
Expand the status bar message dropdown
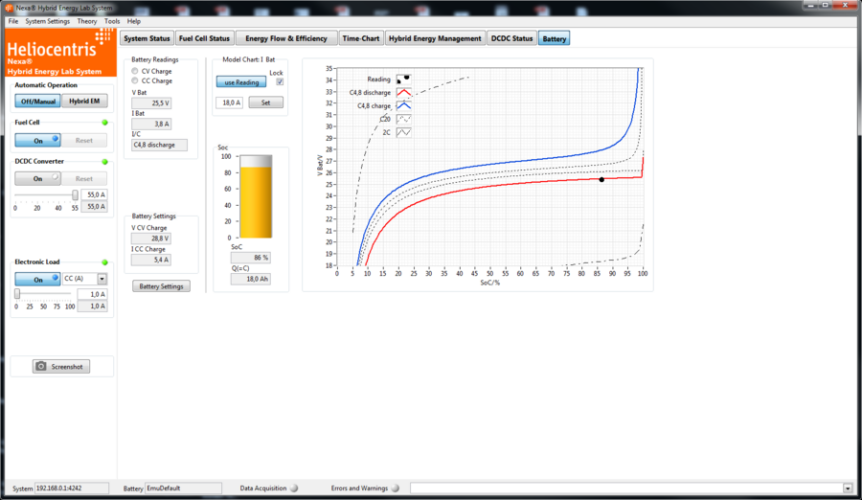click(x=851, y=488)
